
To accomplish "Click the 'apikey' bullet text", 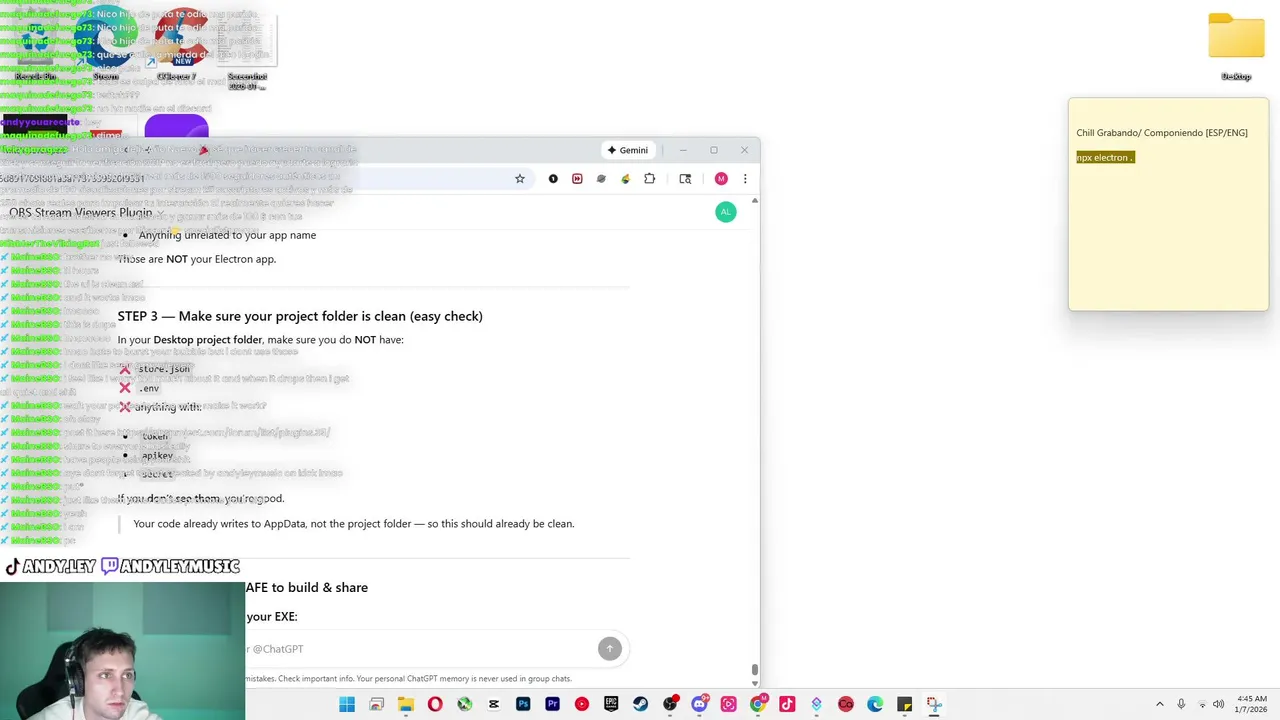I will [x=157, y=455].
